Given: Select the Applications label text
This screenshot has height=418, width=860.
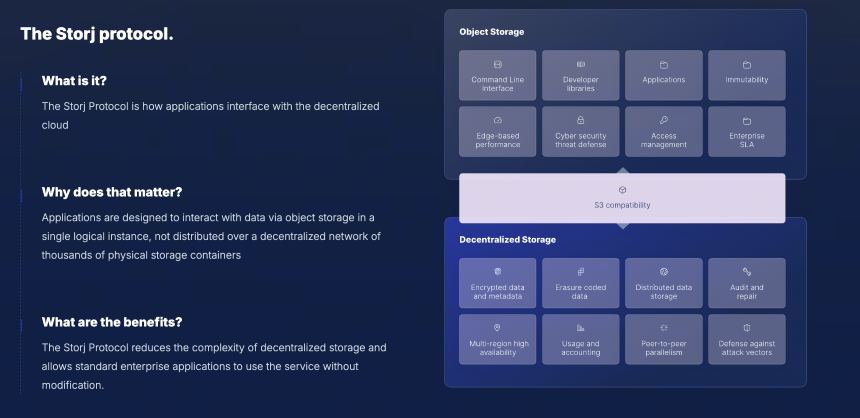Looking at the screenshot, I should 664,80.
